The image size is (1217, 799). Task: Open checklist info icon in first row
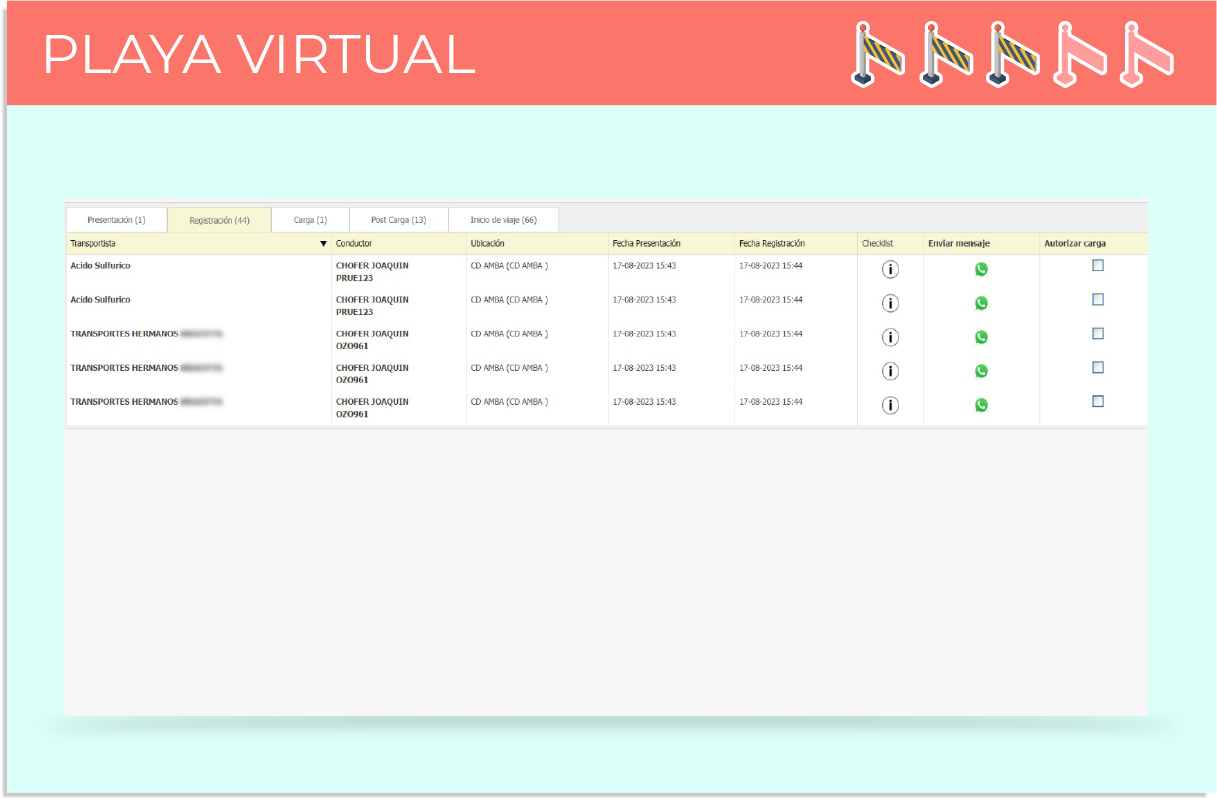[x=890, y=269]
